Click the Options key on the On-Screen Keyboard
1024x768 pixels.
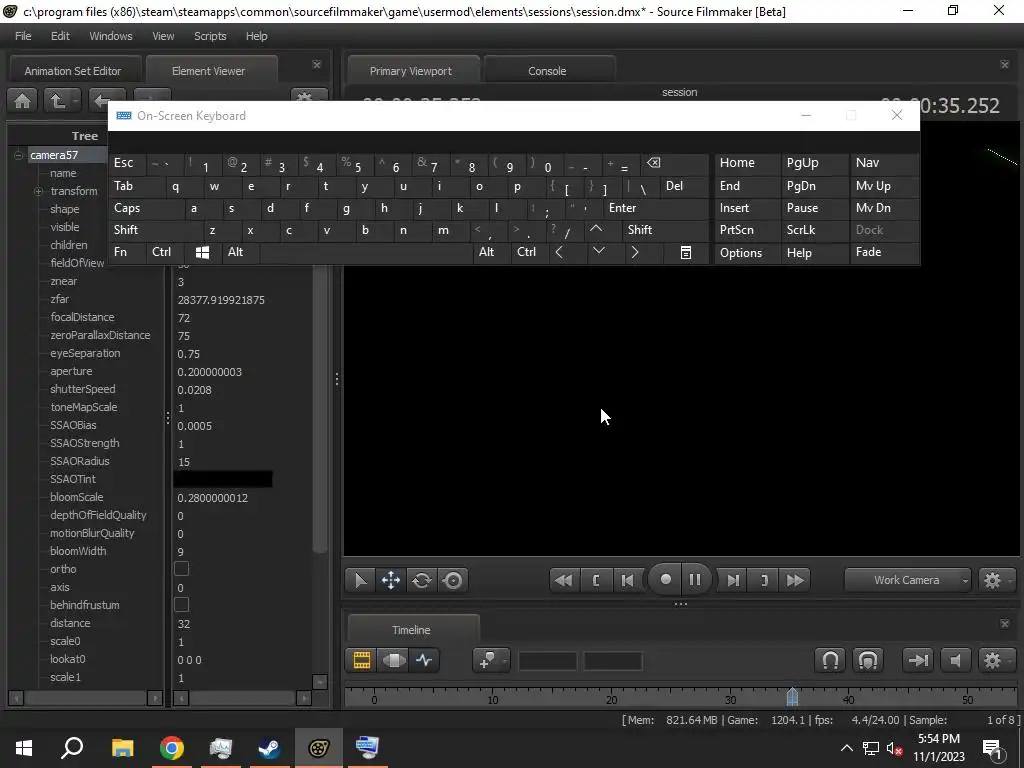(x=747, y=253)
